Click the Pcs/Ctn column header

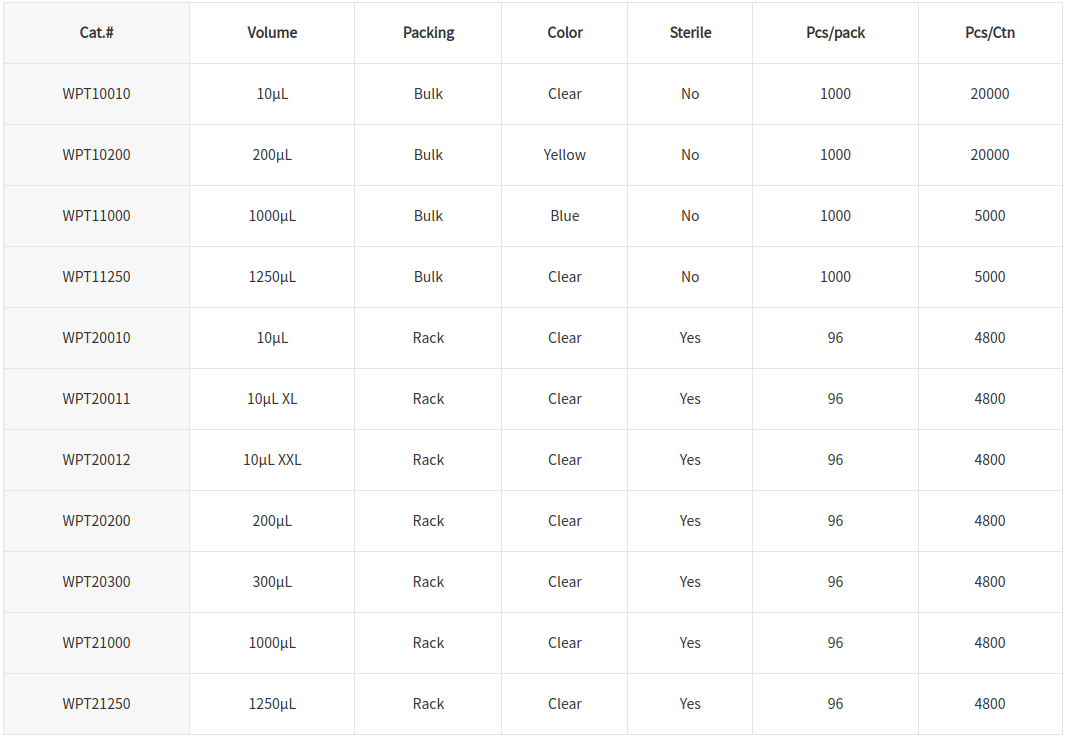click(989, 33)
